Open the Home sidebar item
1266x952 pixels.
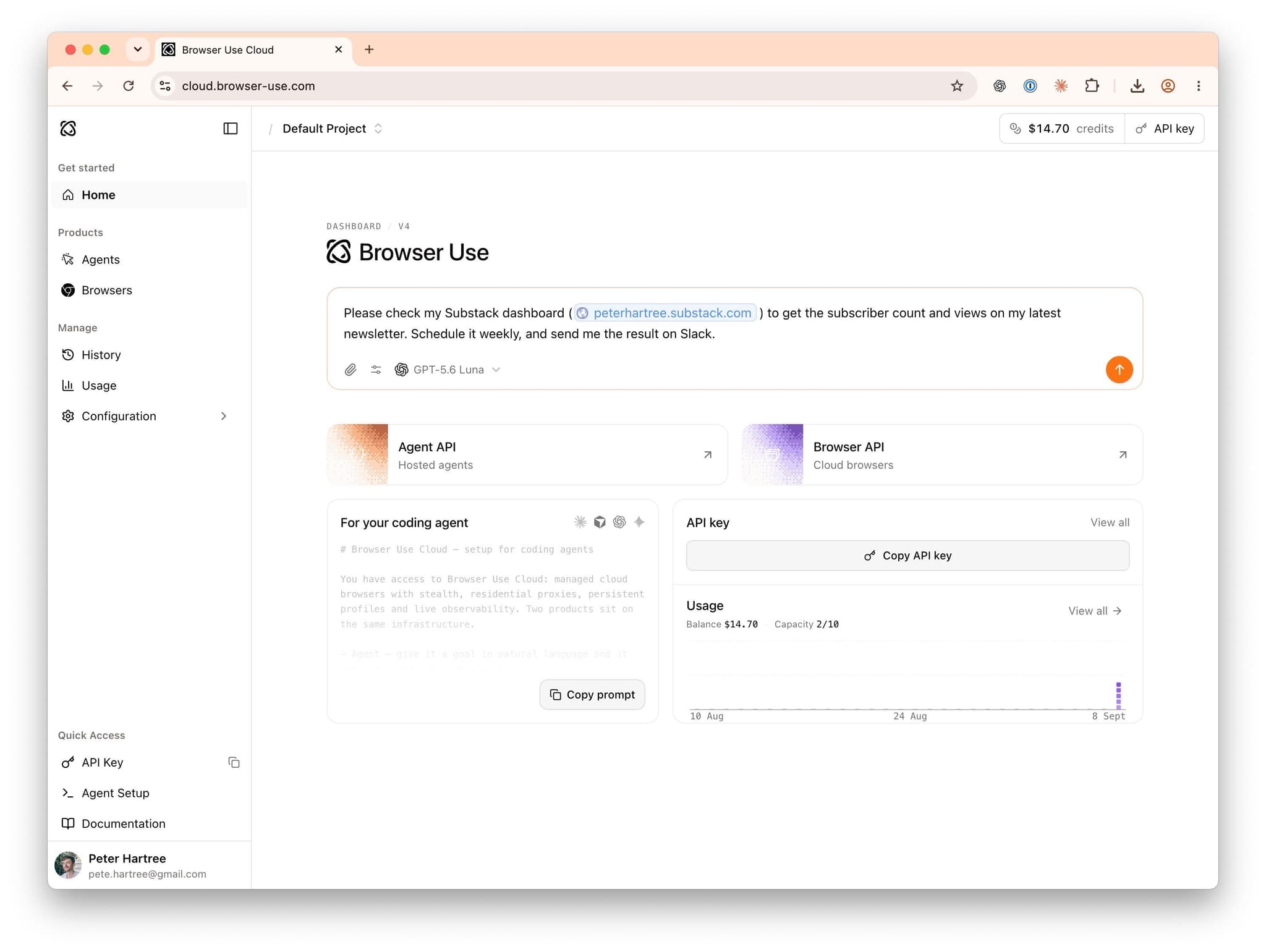149,195
